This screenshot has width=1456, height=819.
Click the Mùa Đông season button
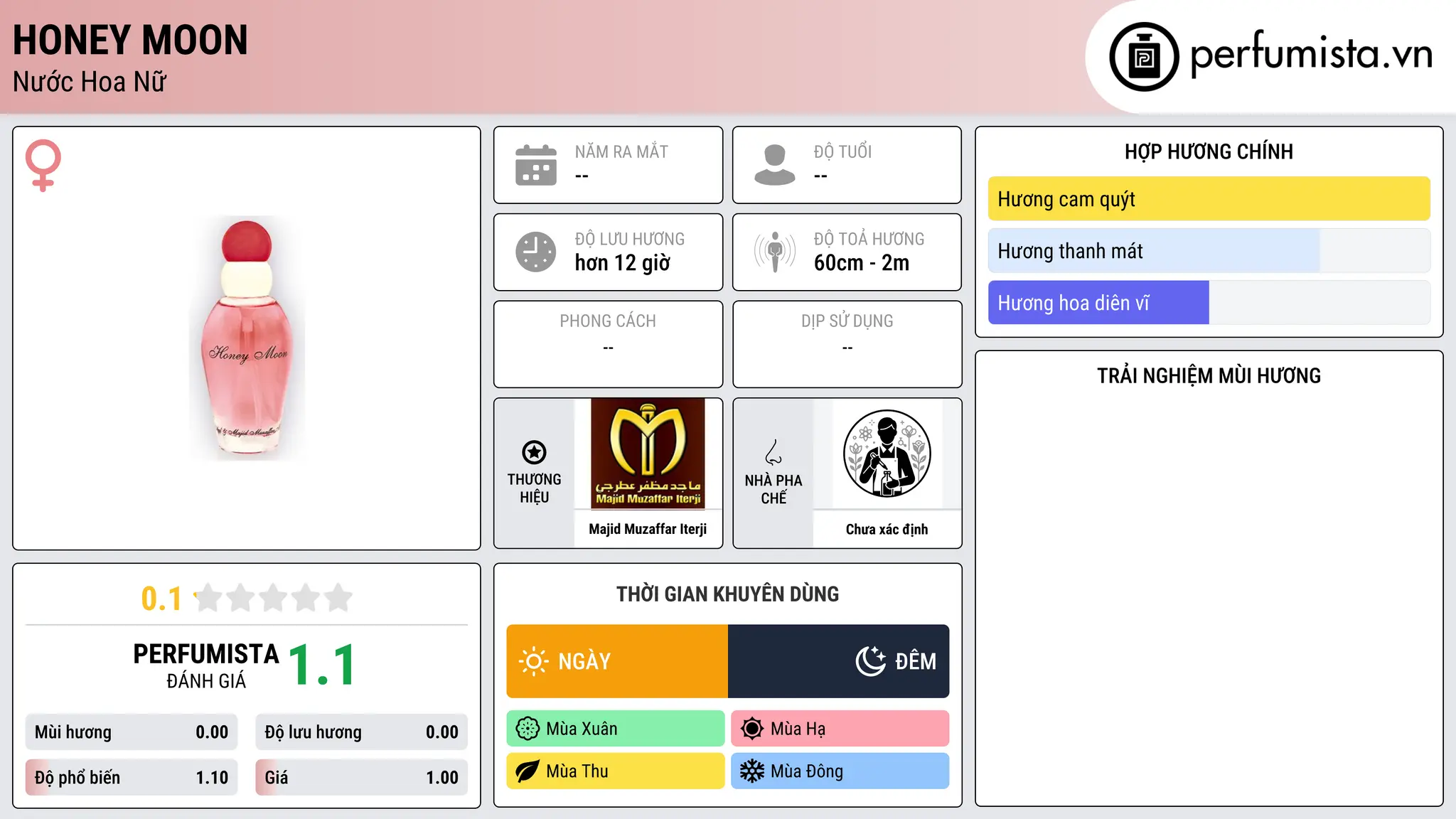click(840, 771)
